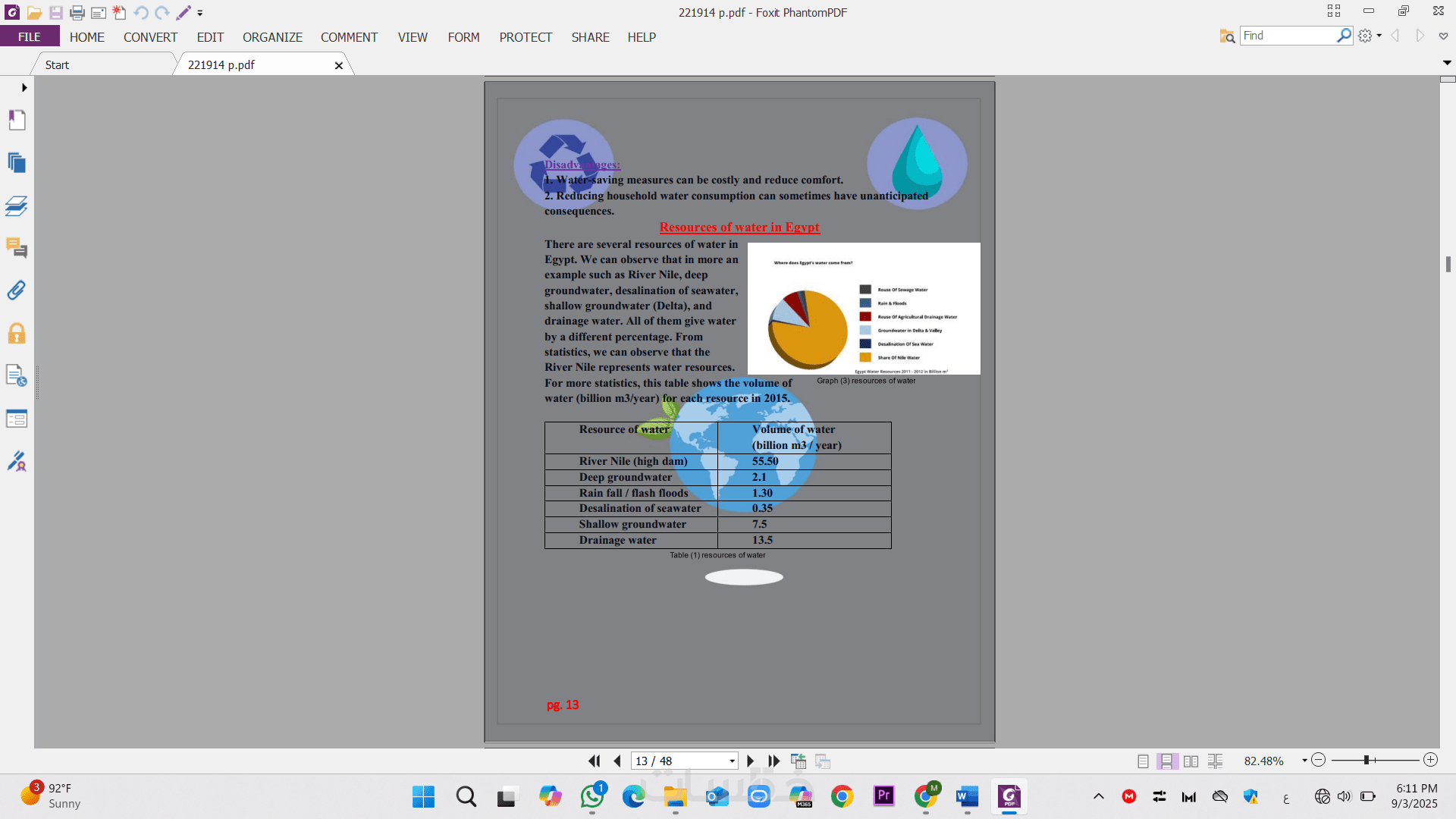
Task: Open the COMMENT ribbon tab
Action: (x=349, y=37)
